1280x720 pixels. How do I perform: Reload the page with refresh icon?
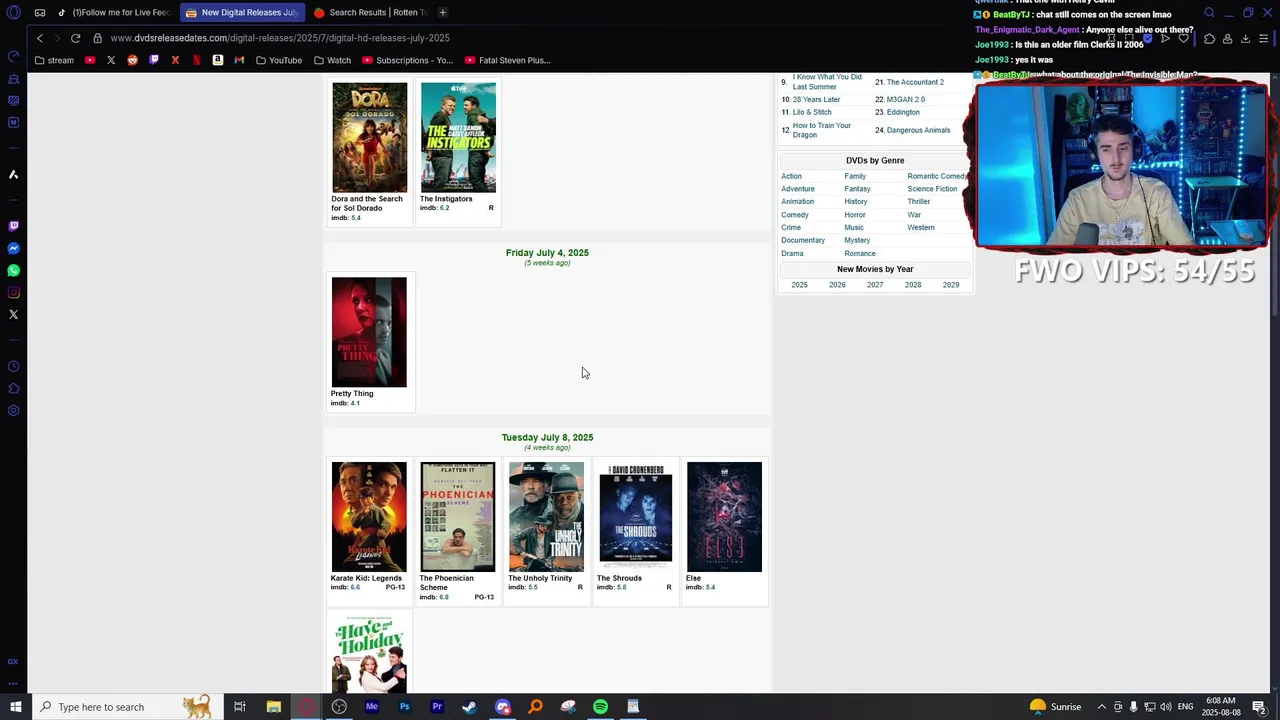tap(75, 38)
